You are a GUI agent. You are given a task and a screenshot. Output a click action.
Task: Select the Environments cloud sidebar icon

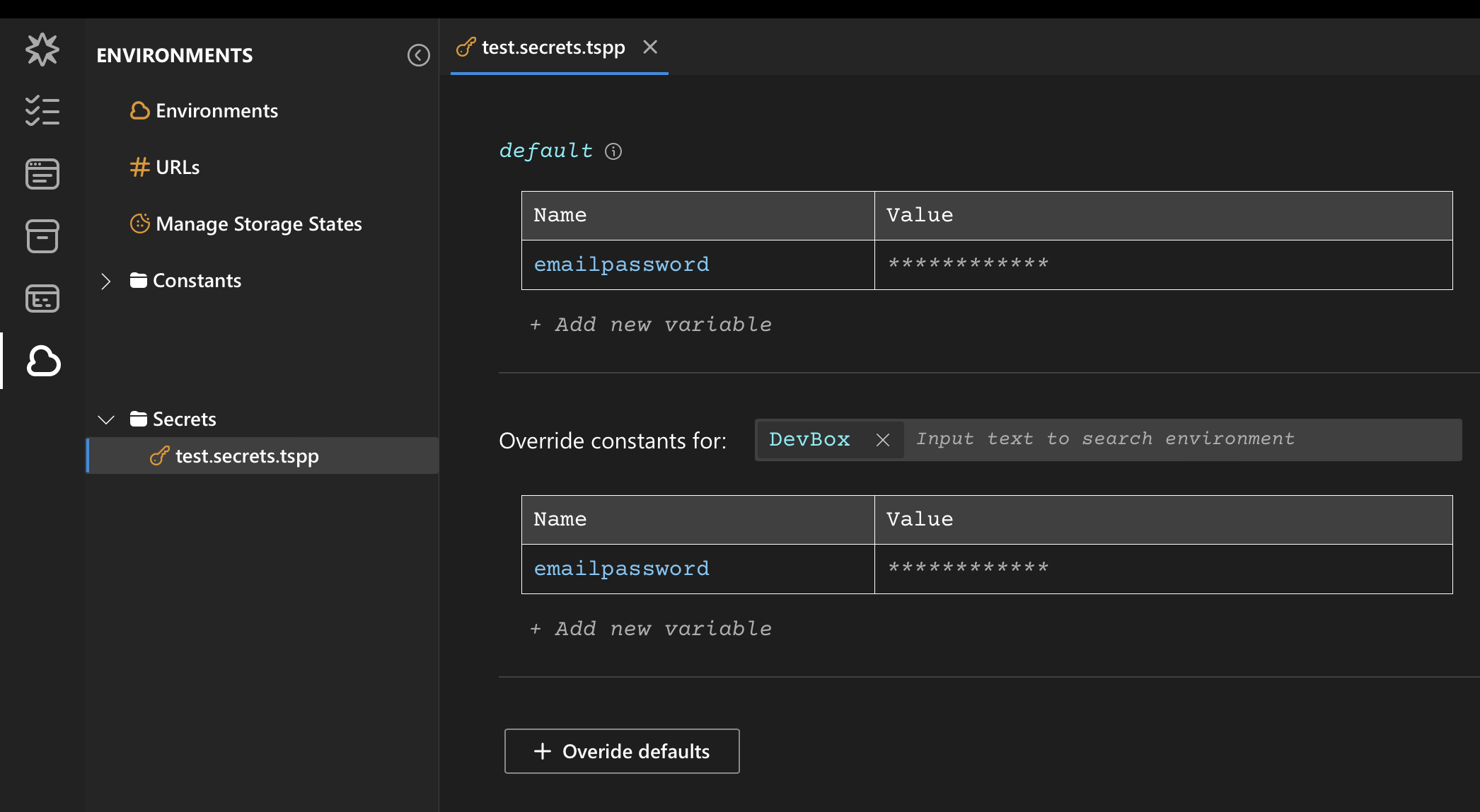coord(43,361)
